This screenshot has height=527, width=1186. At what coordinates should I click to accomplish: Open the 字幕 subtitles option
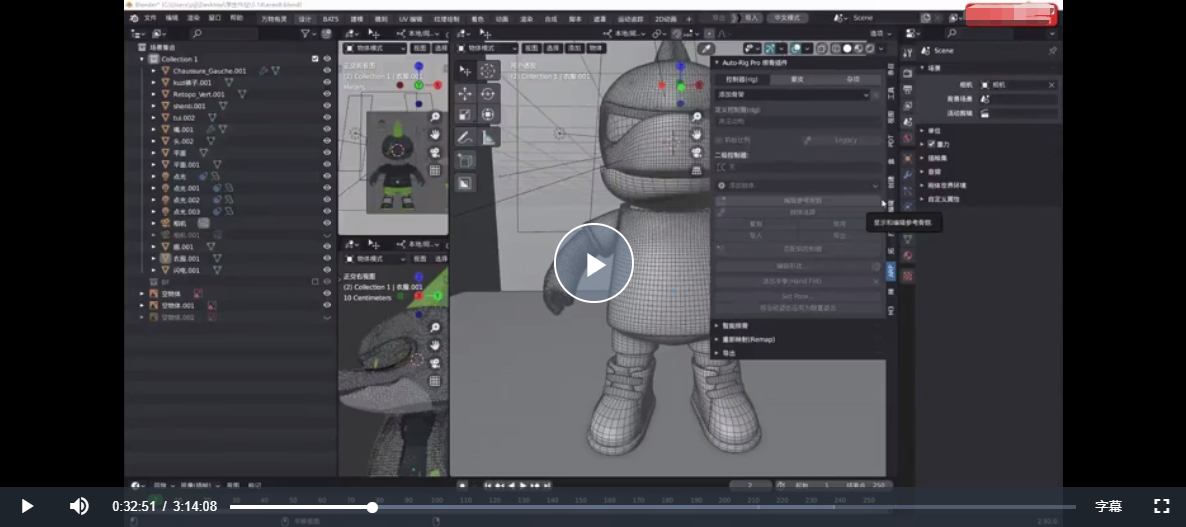pos(1108,507)
